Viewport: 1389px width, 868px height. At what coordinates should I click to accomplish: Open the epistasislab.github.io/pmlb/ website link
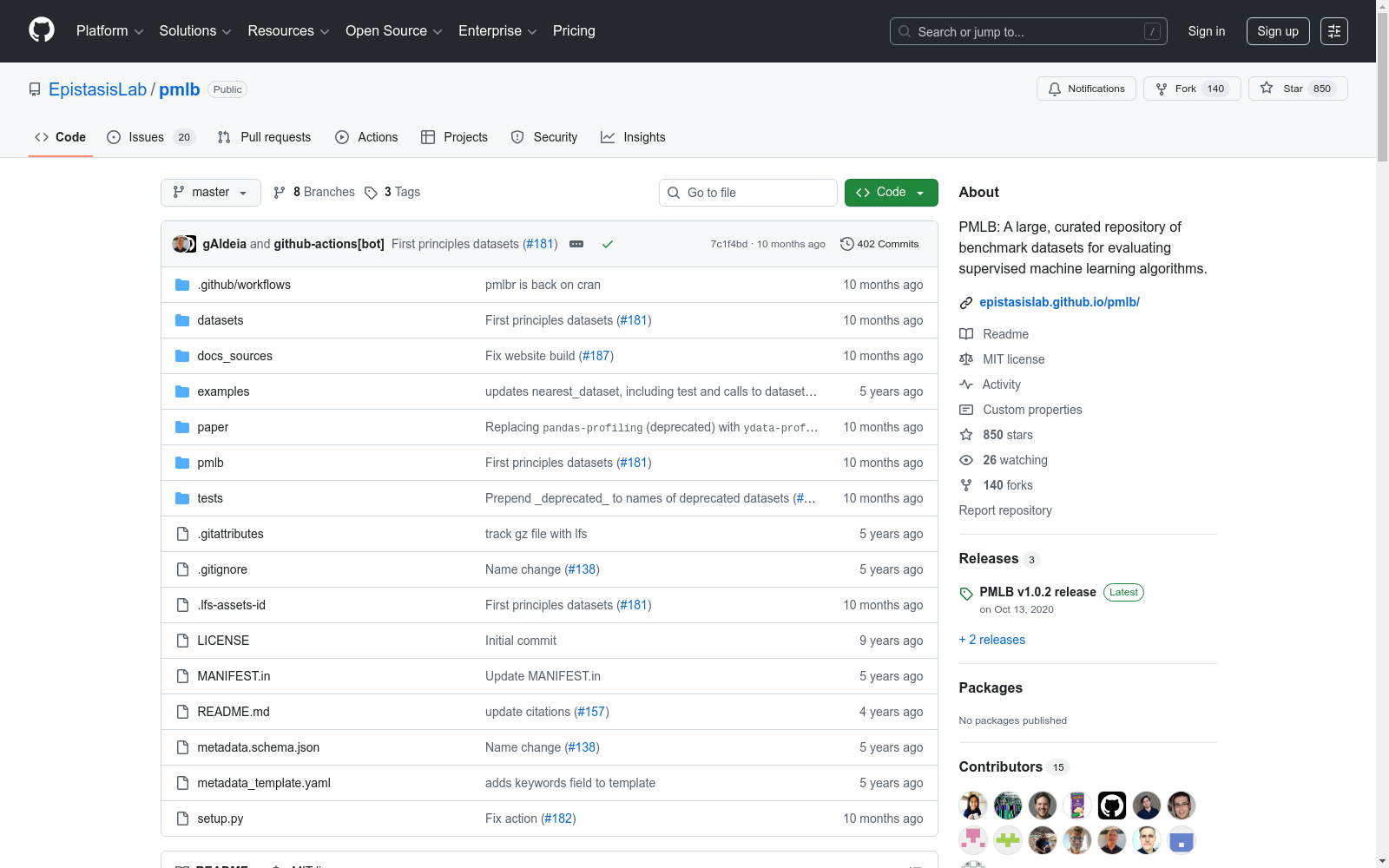[1059, 302]
